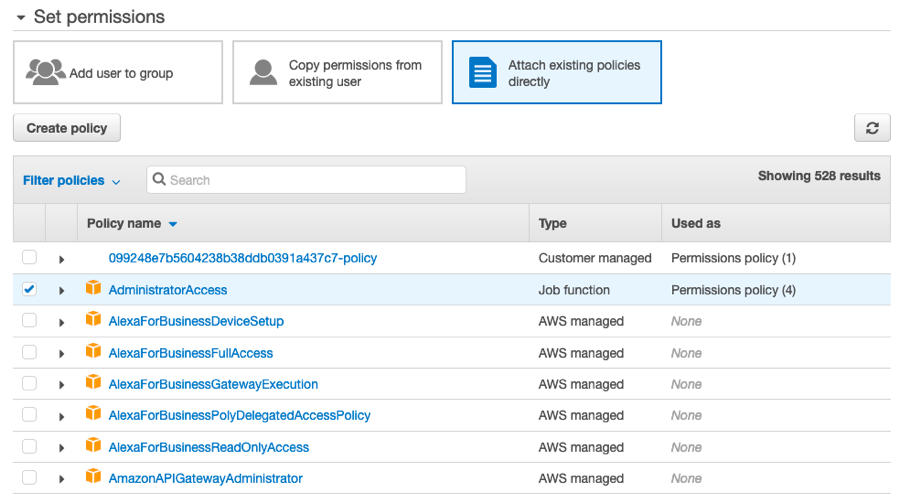The width and height of the screenshot is (899, 502).
Task: Open the Filter policies dropdown
Action: tap(71, 181)
